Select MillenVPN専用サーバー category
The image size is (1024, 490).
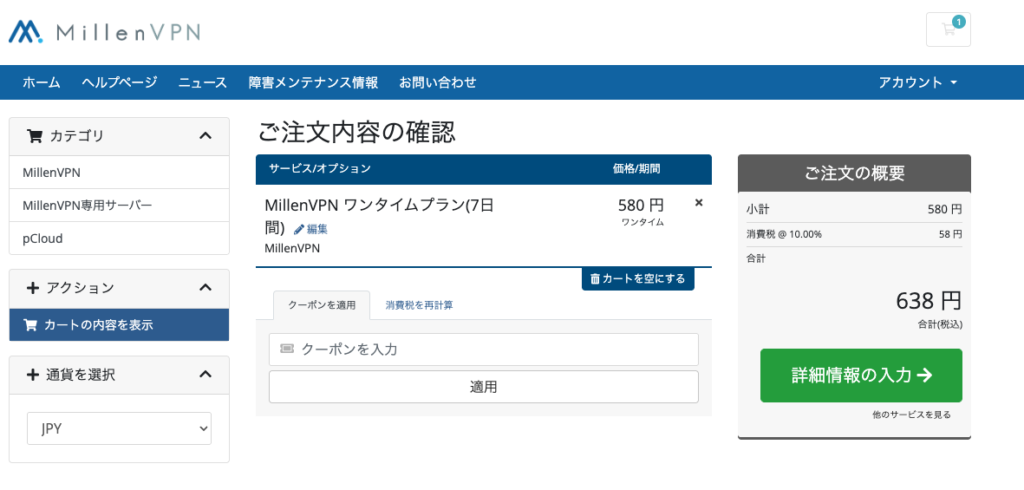pos(88,205)
